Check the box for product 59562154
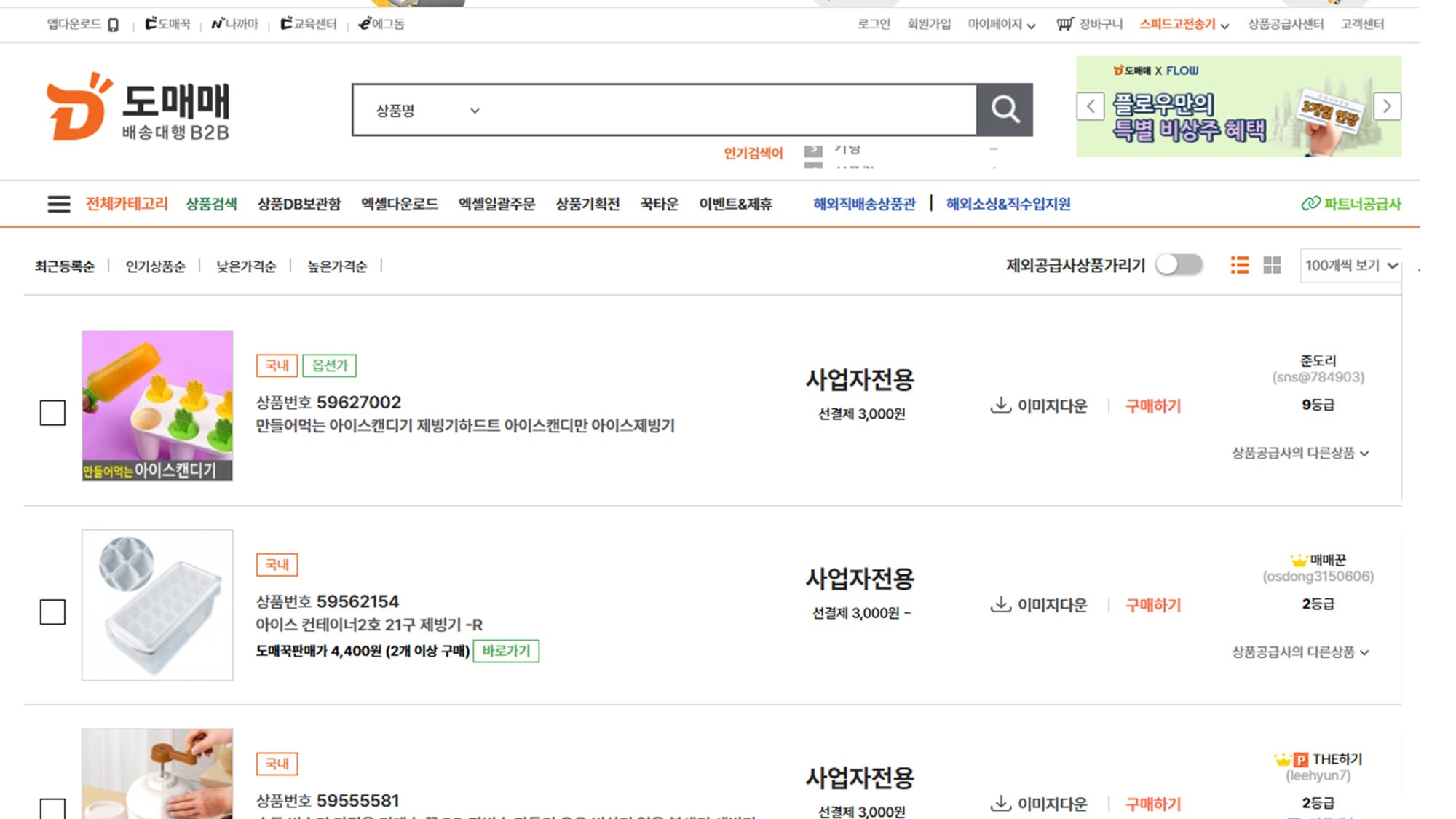The image size is (1456, 819). coord(52,612)
